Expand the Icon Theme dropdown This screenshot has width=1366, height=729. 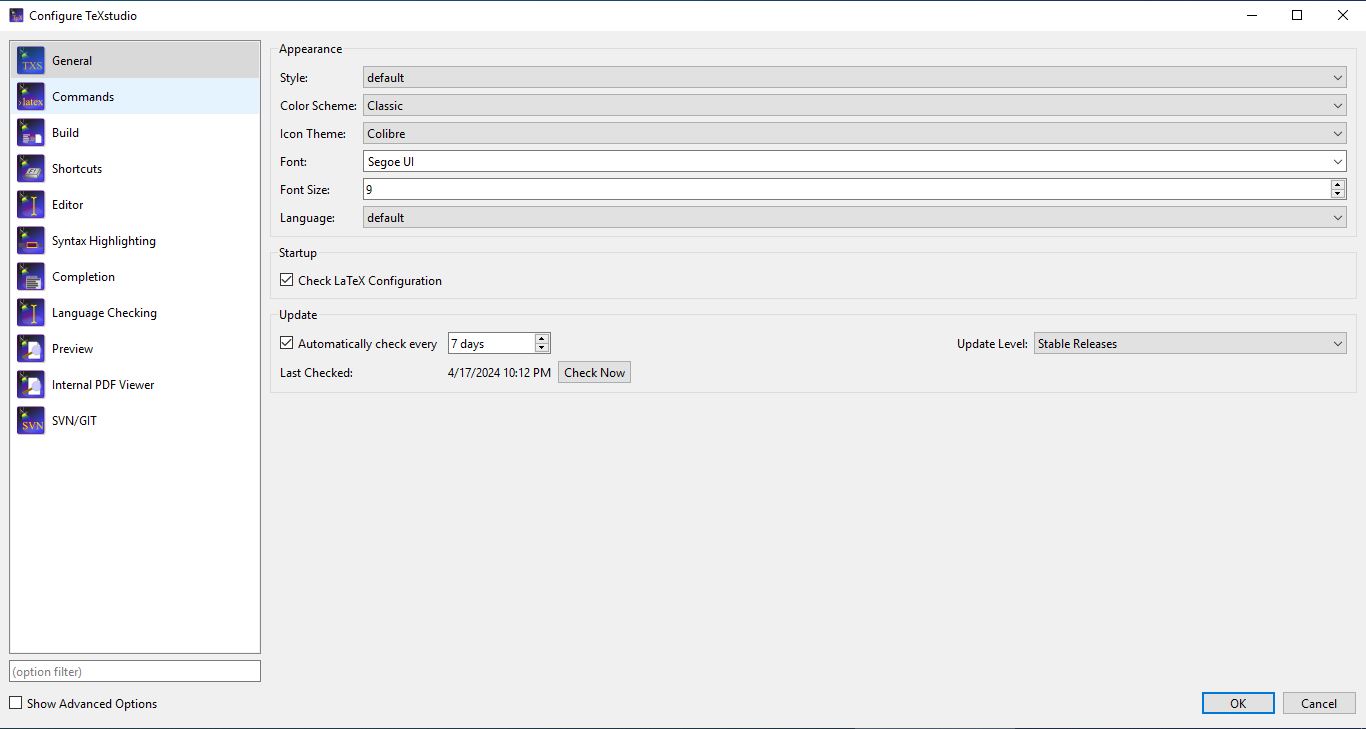click(x=855, y=133)
